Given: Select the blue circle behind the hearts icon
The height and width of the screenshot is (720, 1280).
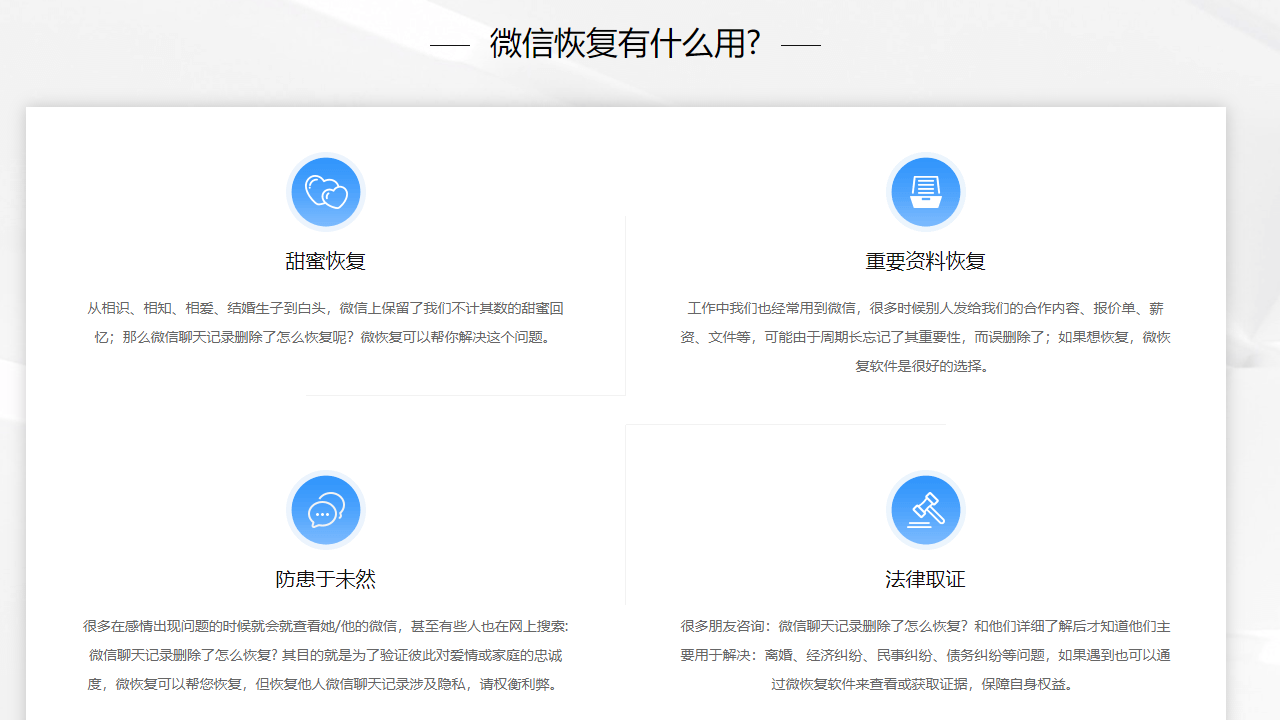Looking at the screenshot, I should coord(325,191).
